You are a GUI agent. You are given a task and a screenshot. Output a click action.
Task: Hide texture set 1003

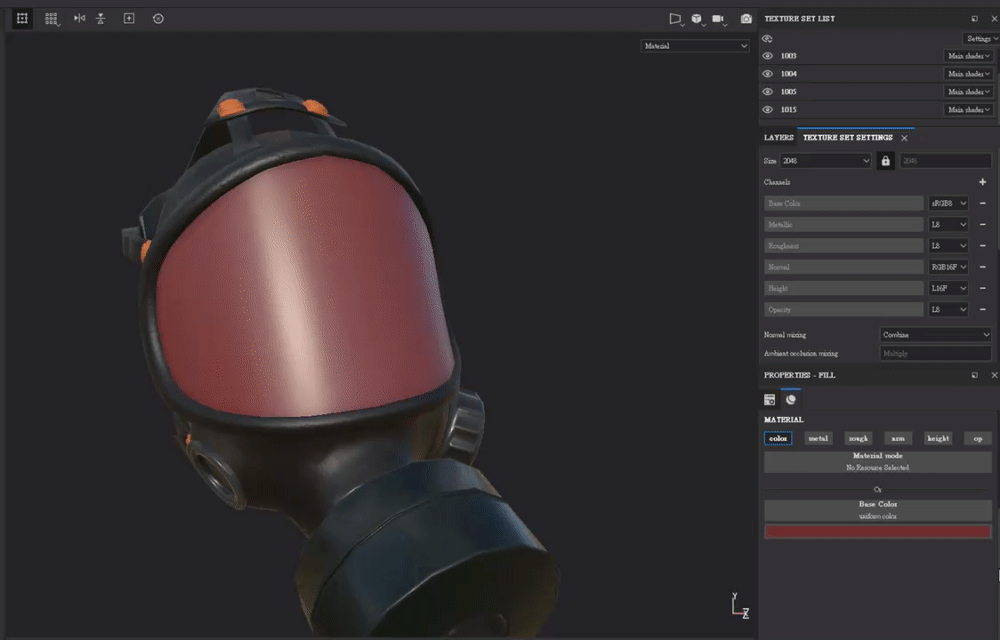click(x=768, y=56)
